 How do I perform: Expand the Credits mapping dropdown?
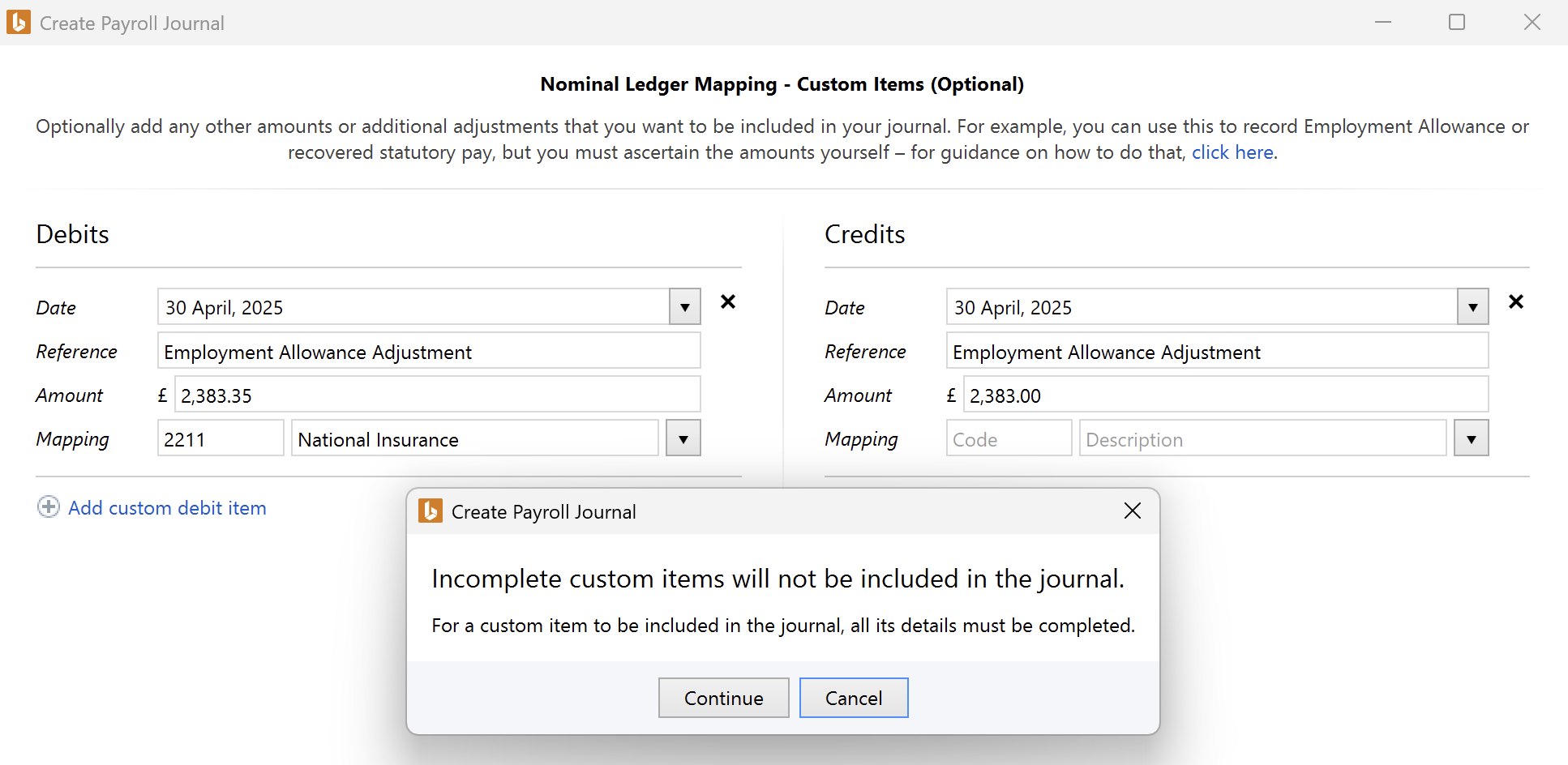1472,438
